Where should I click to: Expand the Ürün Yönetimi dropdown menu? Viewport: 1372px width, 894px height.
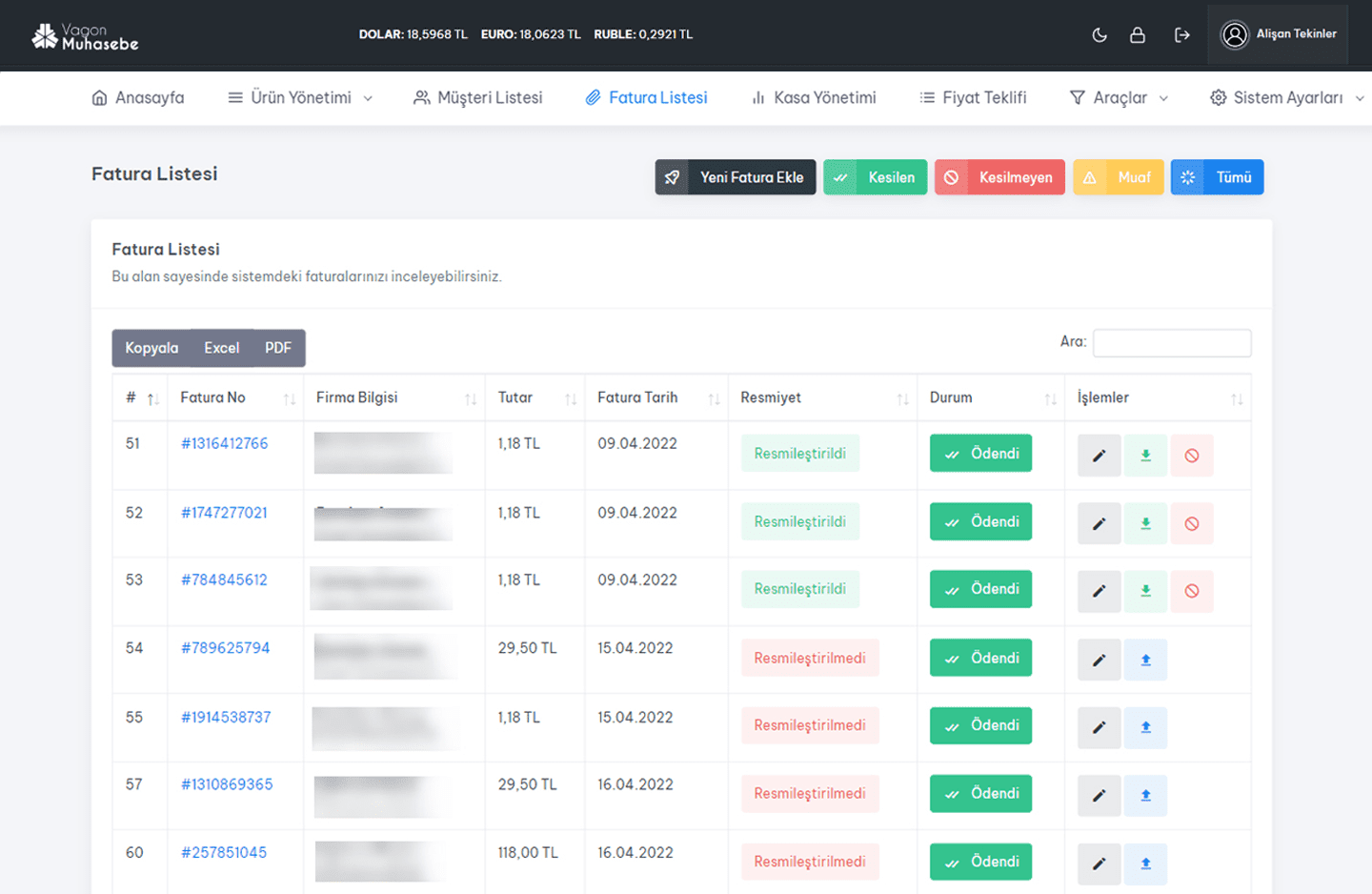tap(300, 98)
